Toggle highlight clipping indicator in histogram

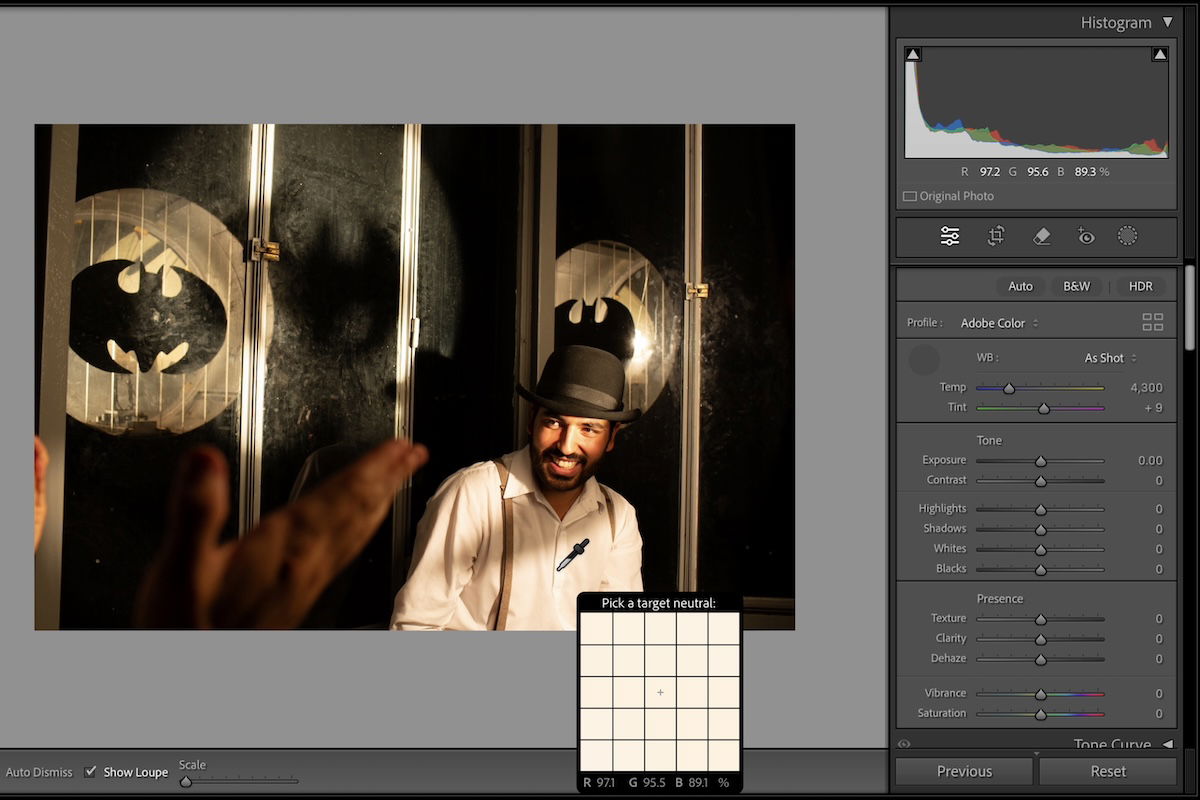pos(1159,54)
